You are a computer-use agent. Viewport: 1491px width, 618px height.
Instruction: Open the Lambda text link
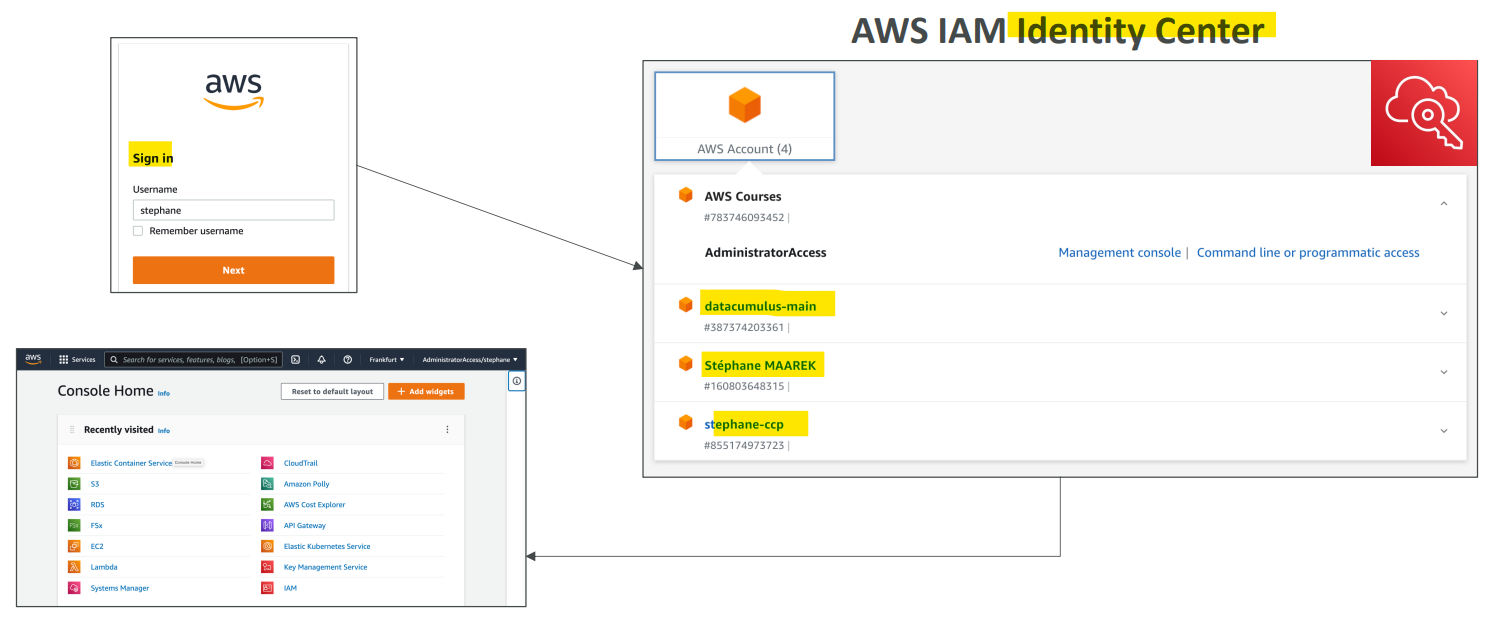point(104,567)
